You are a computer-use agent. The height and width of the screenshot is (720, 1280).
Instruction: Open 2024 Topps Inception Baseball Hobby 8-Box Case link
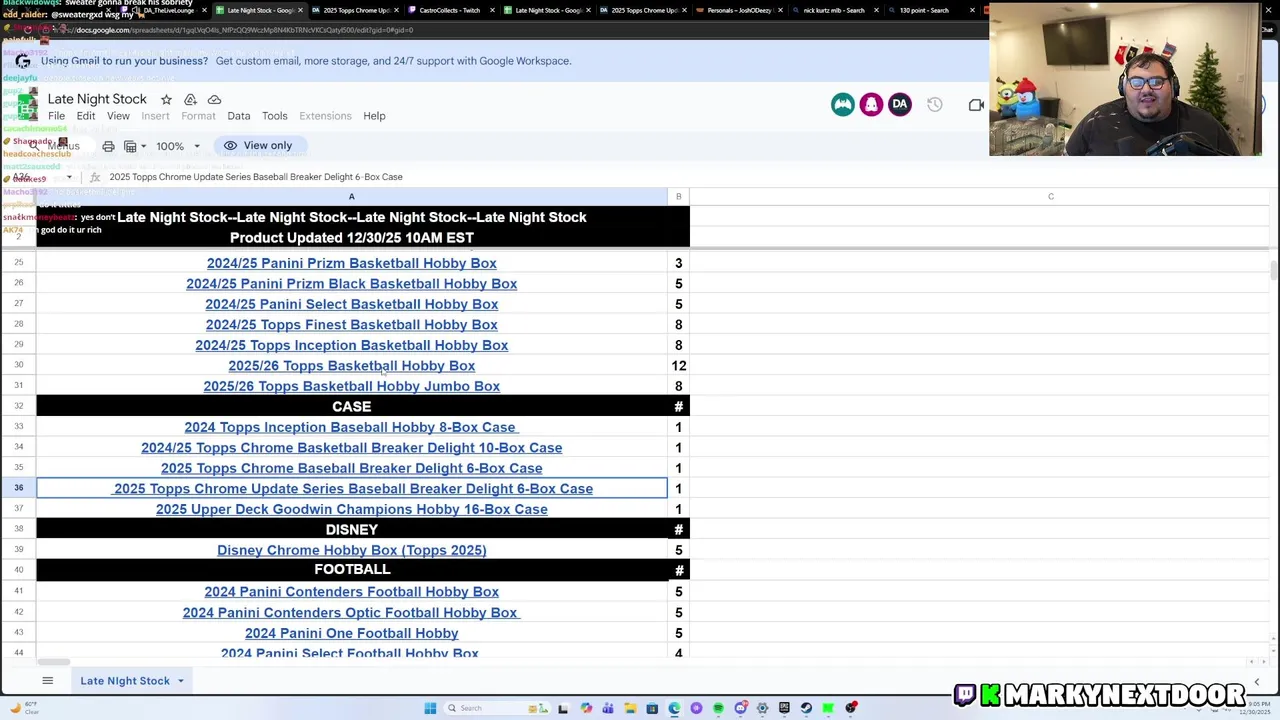tap(350, 427)
